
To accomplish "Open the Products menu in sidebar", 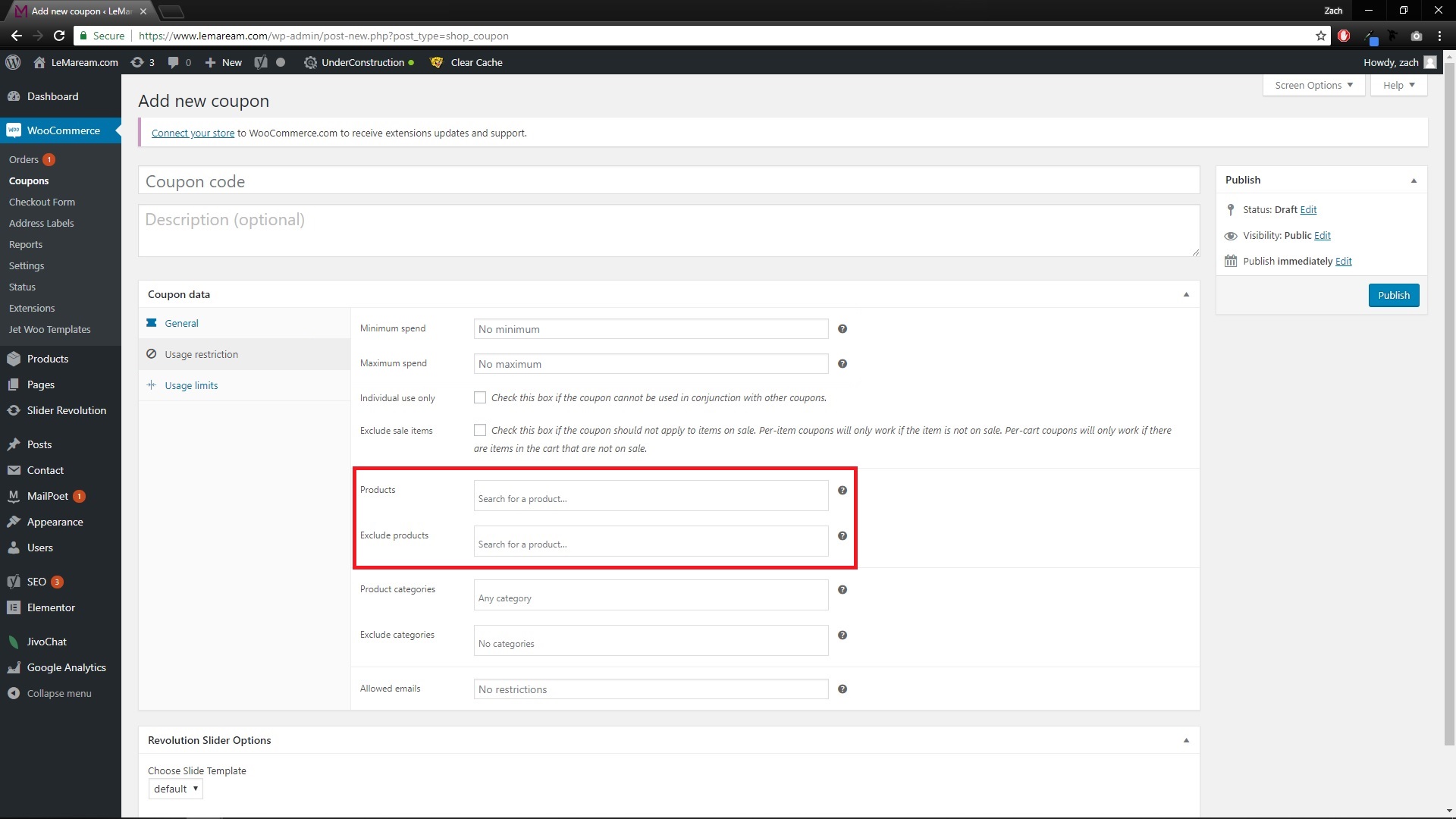I will tap(61, 359).
